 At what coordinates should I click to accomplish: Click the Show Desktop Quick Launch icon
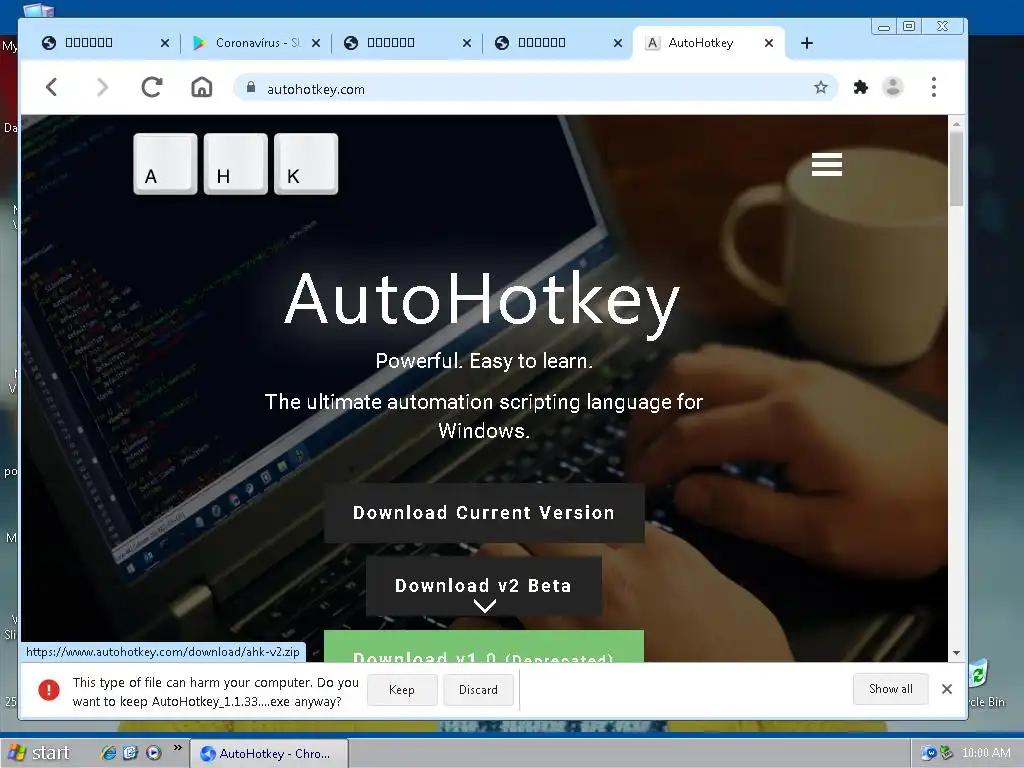coord(131,752)
